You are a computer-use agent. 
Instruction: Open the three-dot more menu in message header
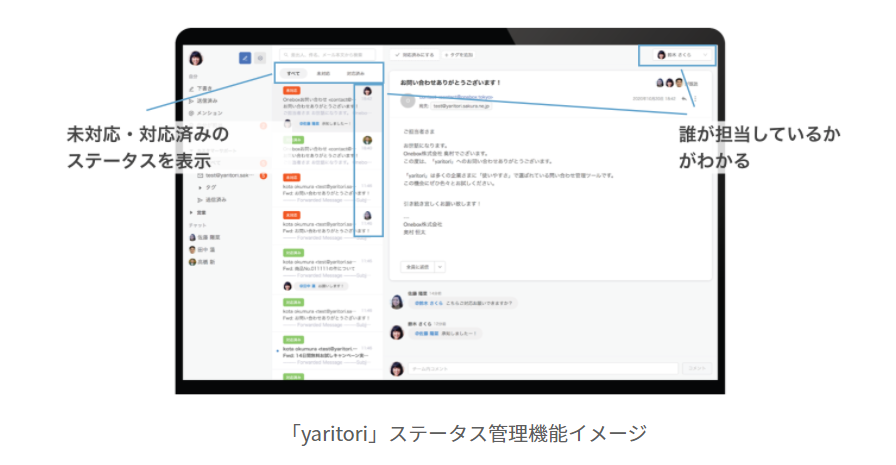695,99
